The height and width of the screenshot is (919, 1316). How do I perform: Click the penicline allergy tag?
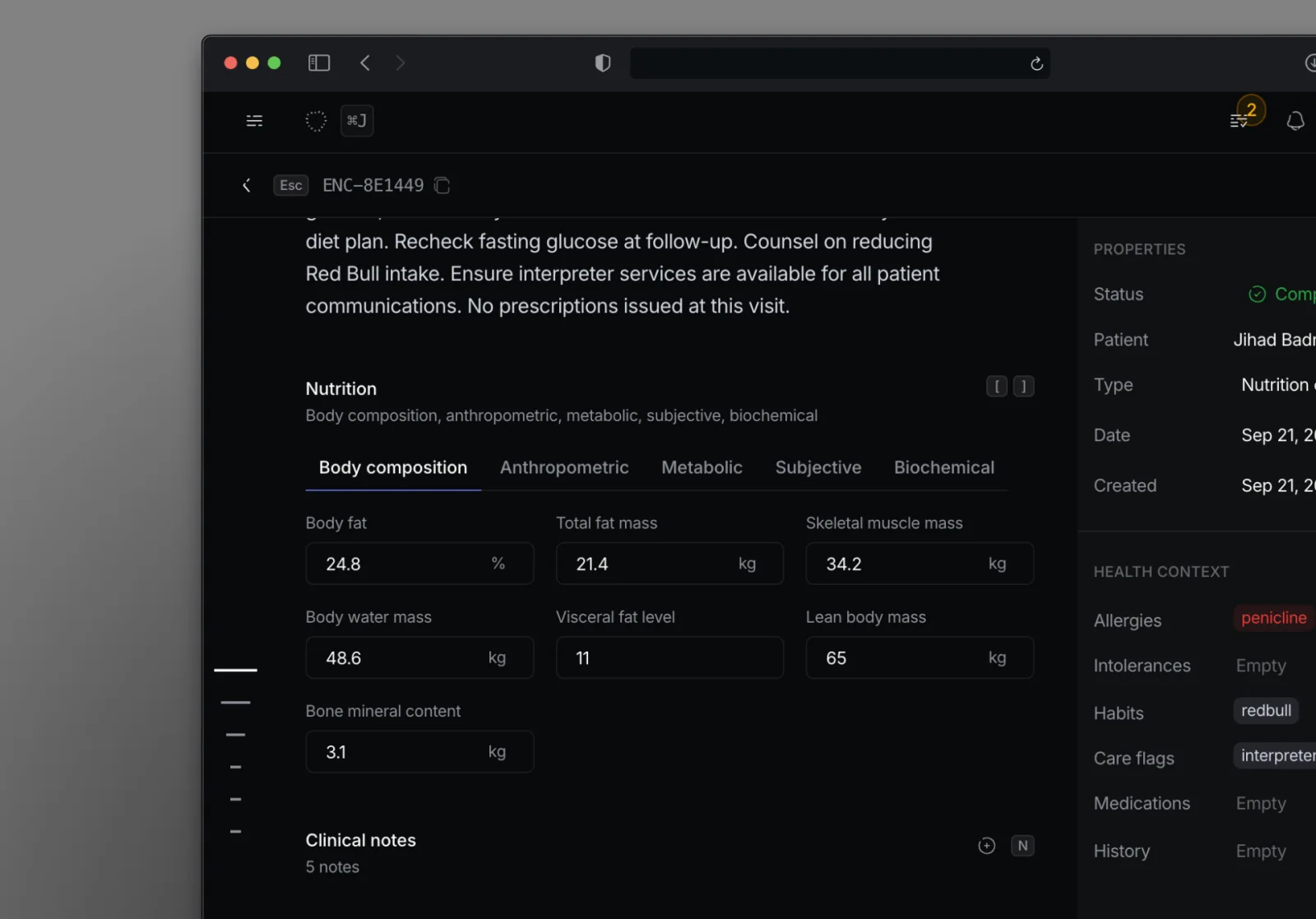click(x=1273, y=618)
